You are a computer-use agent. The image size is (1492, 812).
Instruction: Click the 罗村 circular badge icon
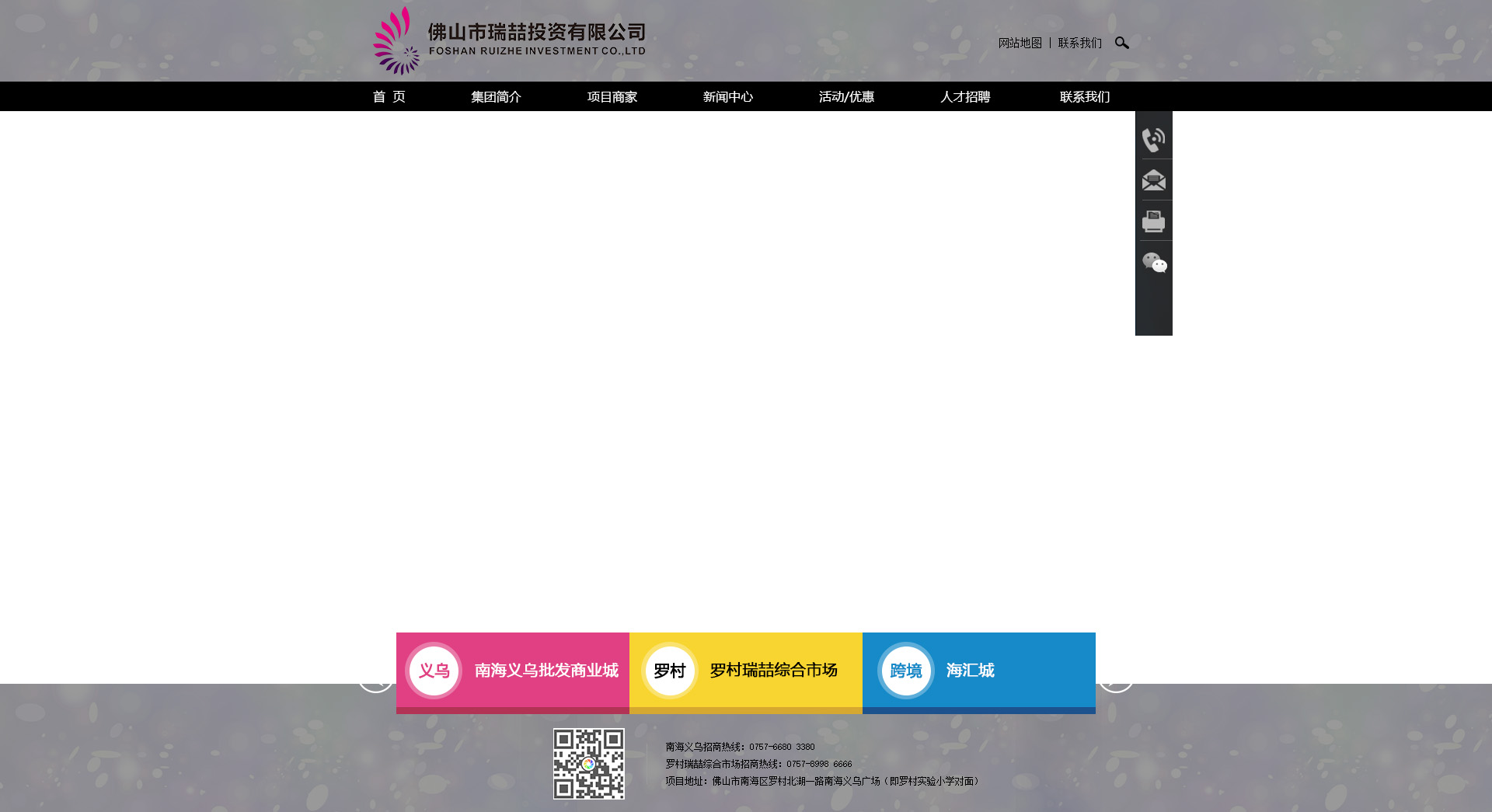[x=669, y=671]
